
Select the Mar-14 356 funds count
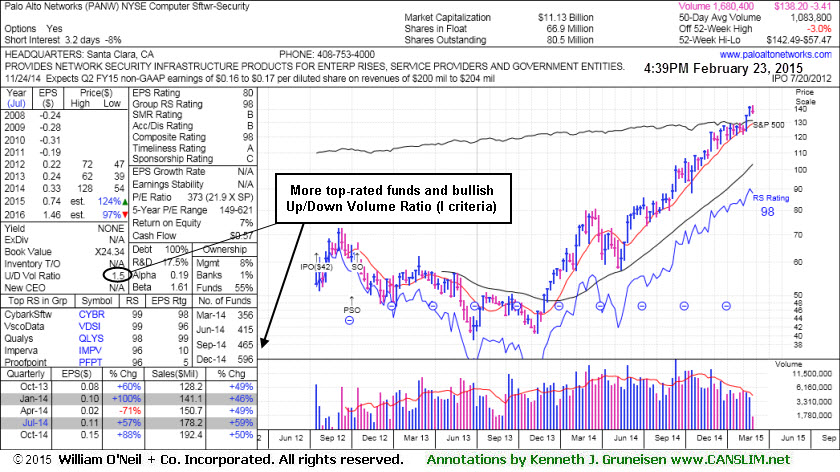(225, 315)
